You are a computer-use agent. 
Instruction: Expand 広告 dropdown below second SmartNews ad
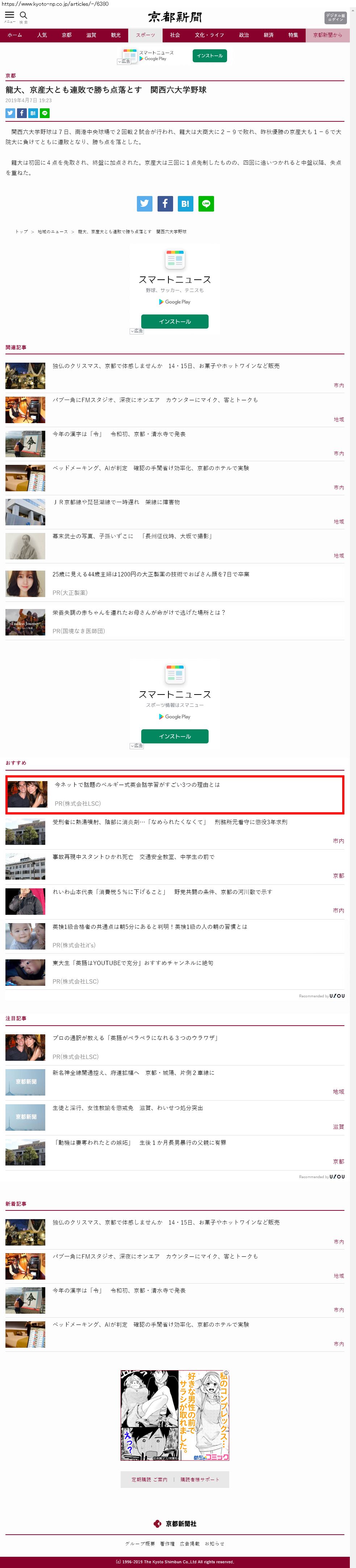click(136, 746)
